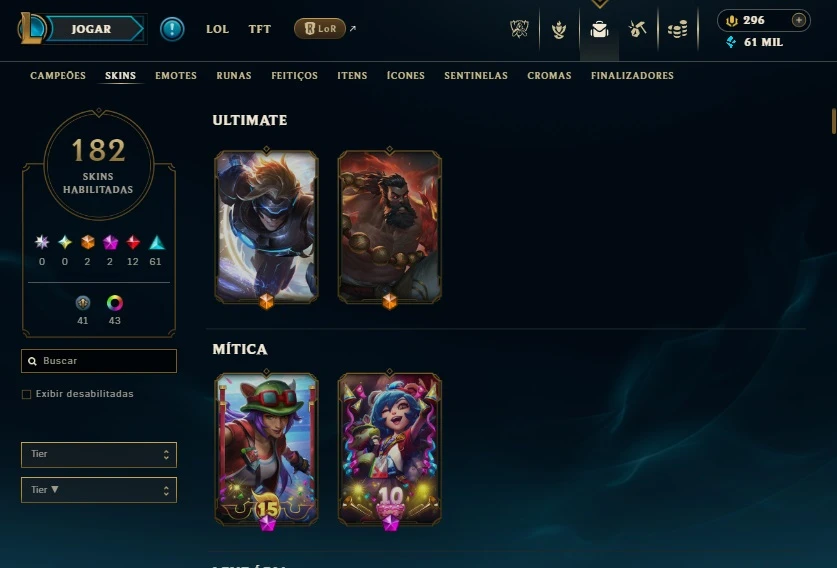Open the LoR external link button
The height and width of the screenshot is (568, 837).
pyautogui.click(x=320, y=29)
